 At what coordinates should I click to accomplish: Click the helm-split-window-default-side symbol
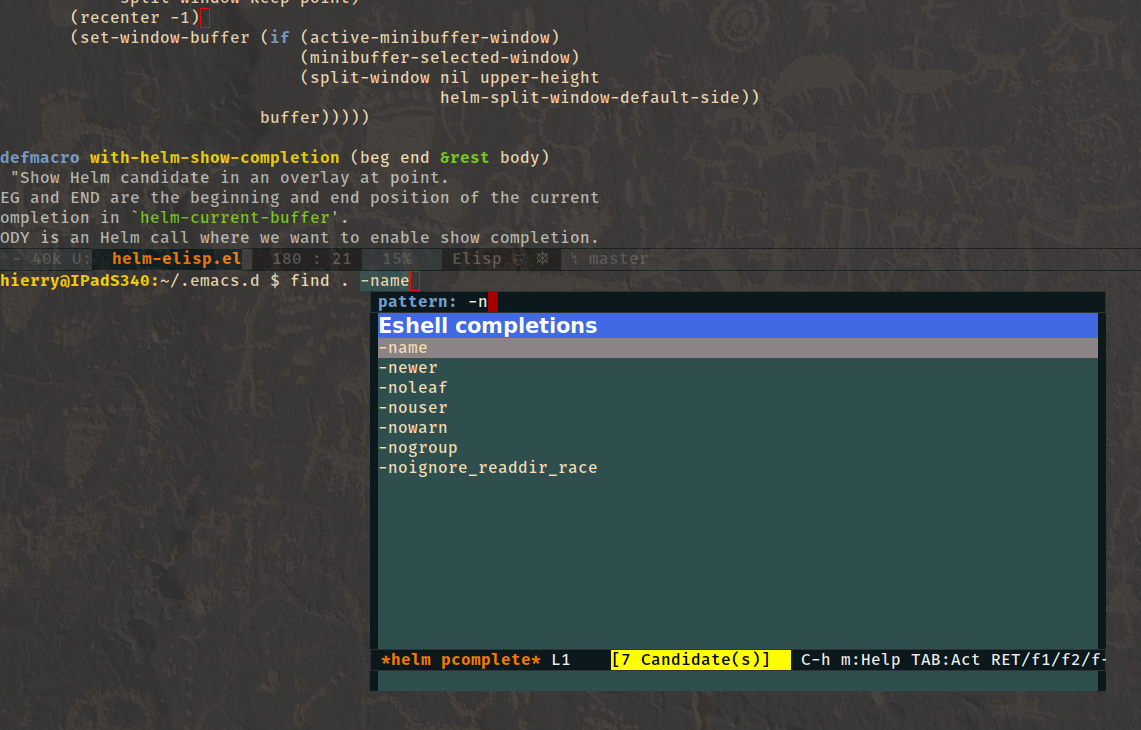coord(595,98)
